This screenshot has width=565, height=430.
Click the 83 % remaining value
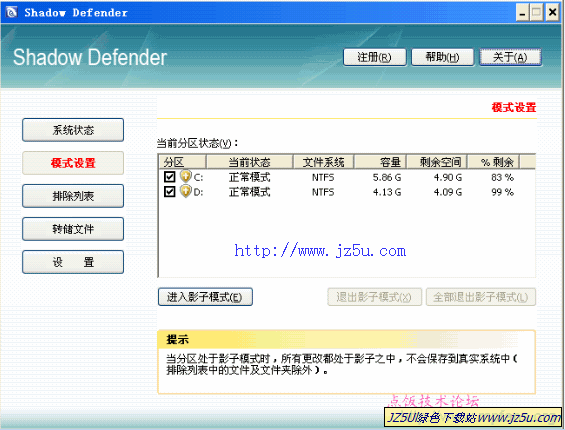[502, 177]
